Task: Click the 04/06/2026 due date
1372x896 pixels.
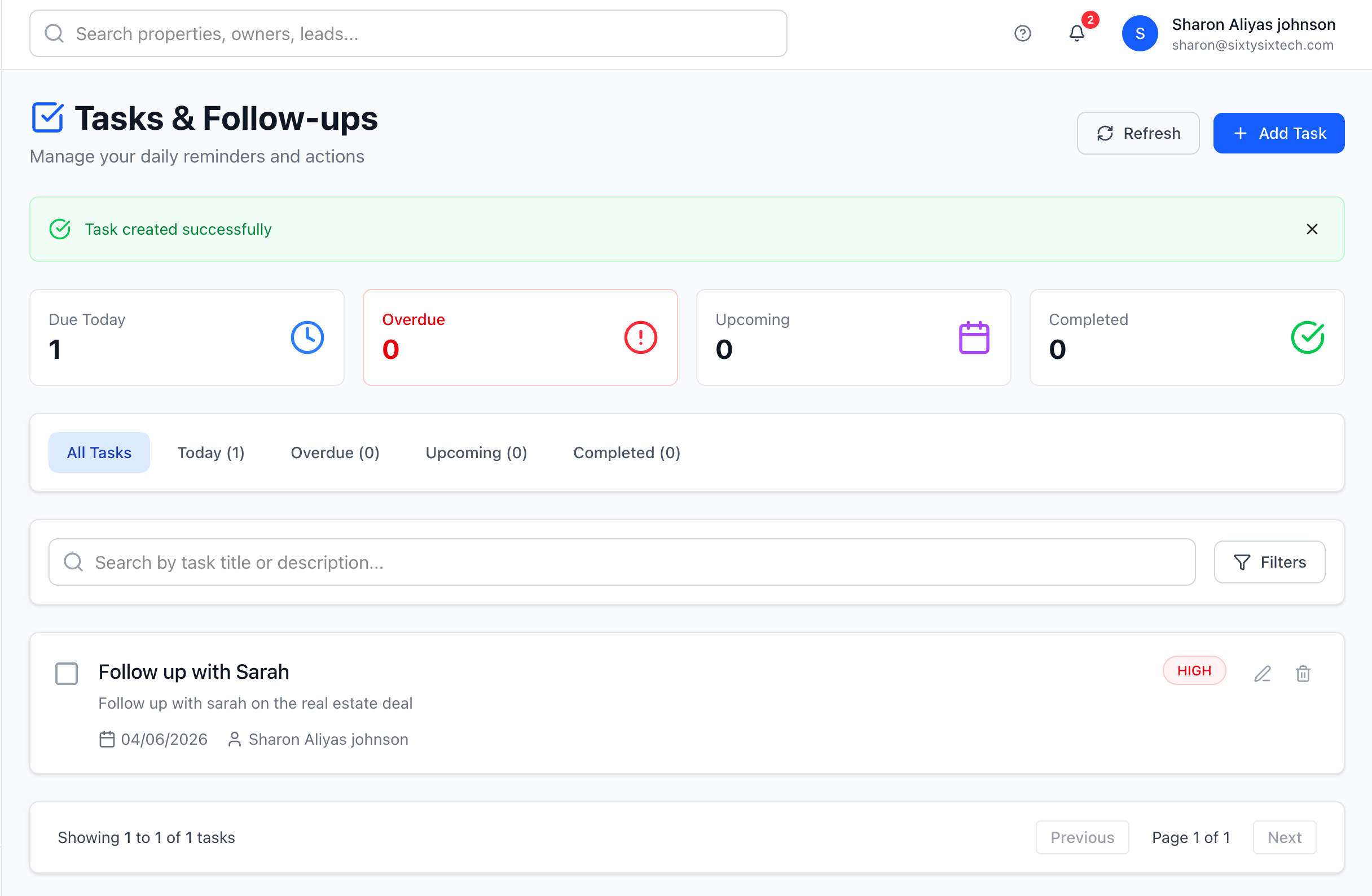Action: point(164,739)
